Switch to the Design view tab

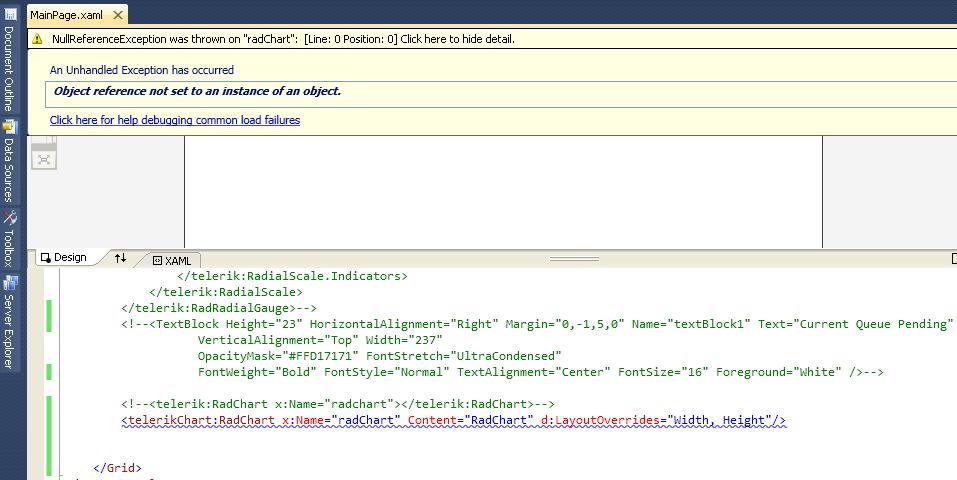[63, 258]
